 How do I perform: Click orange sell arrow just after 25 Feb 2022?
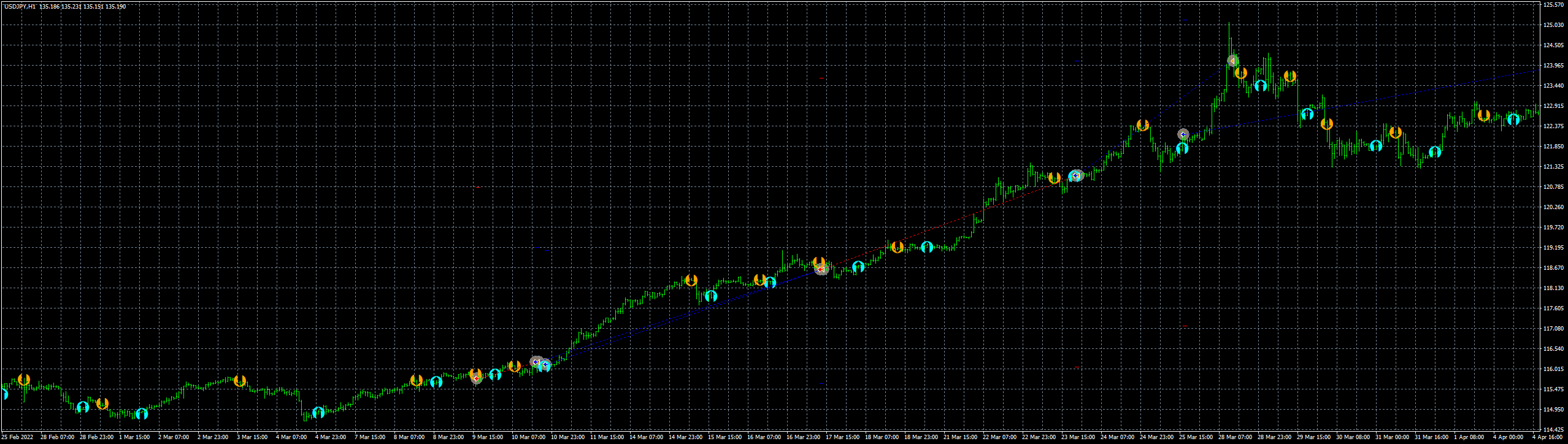(x=24, y=380)
